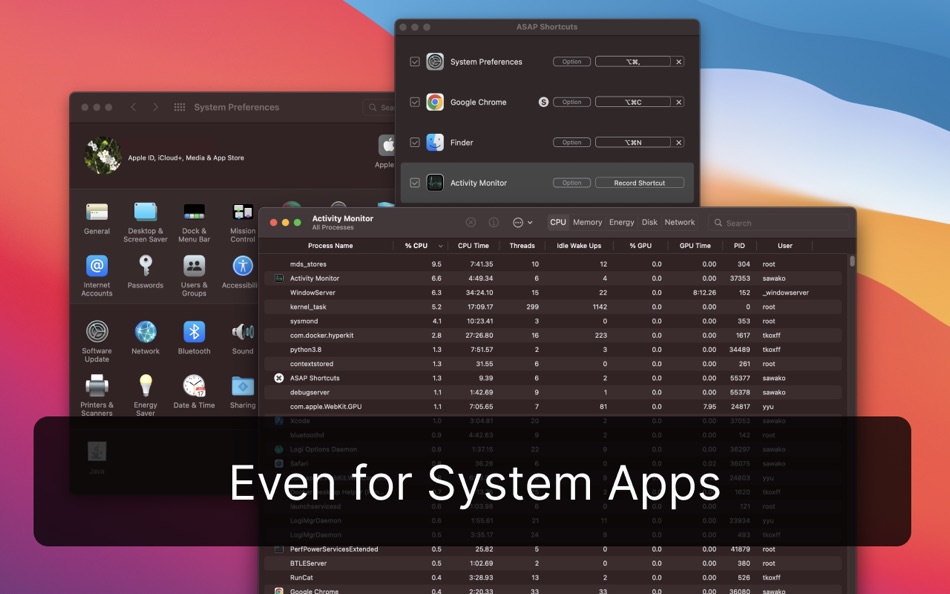Switch to the Network tab
This screenshot has height=594, width=950.
[680, 222]
